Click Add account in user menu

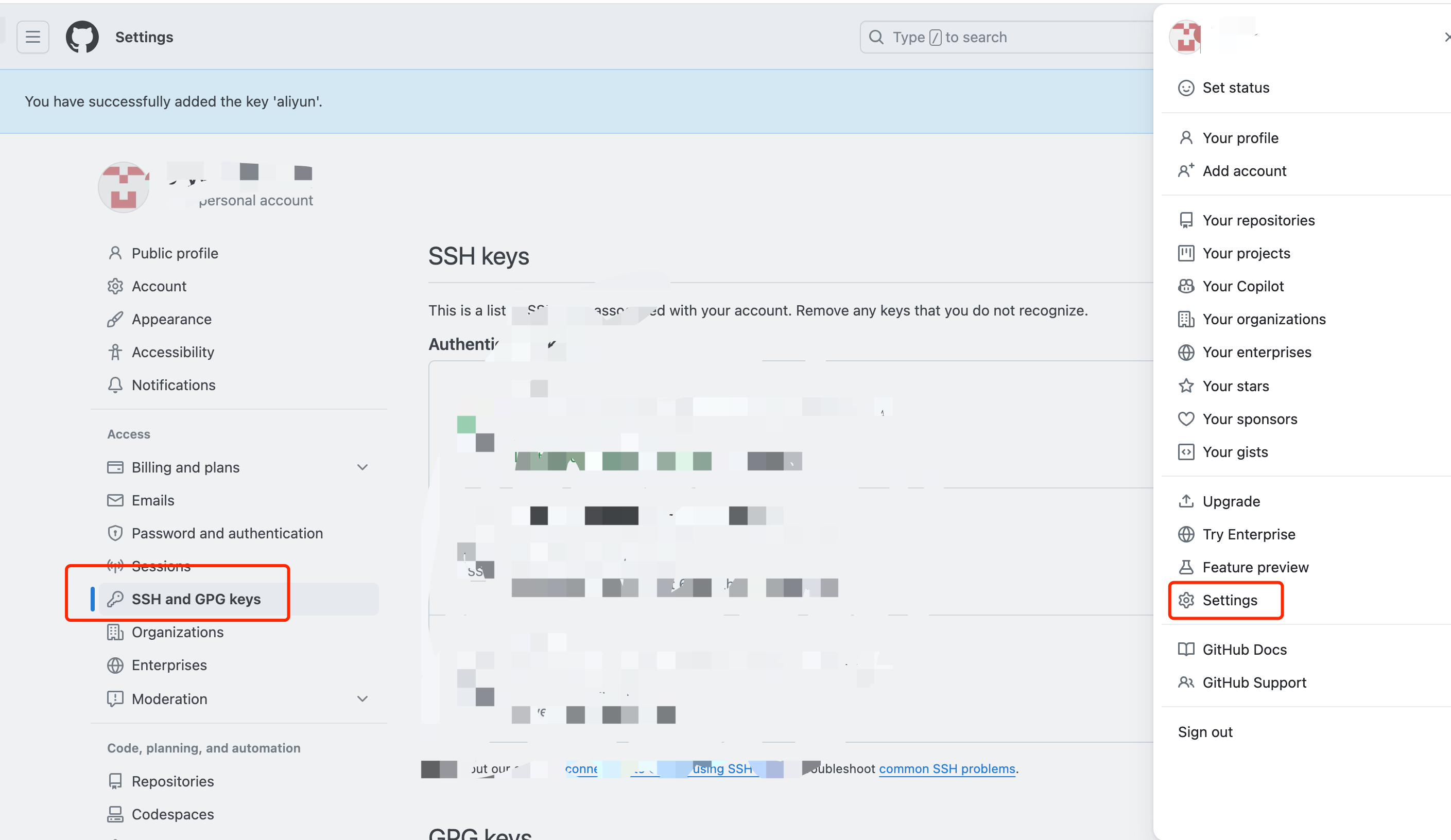1245,171
